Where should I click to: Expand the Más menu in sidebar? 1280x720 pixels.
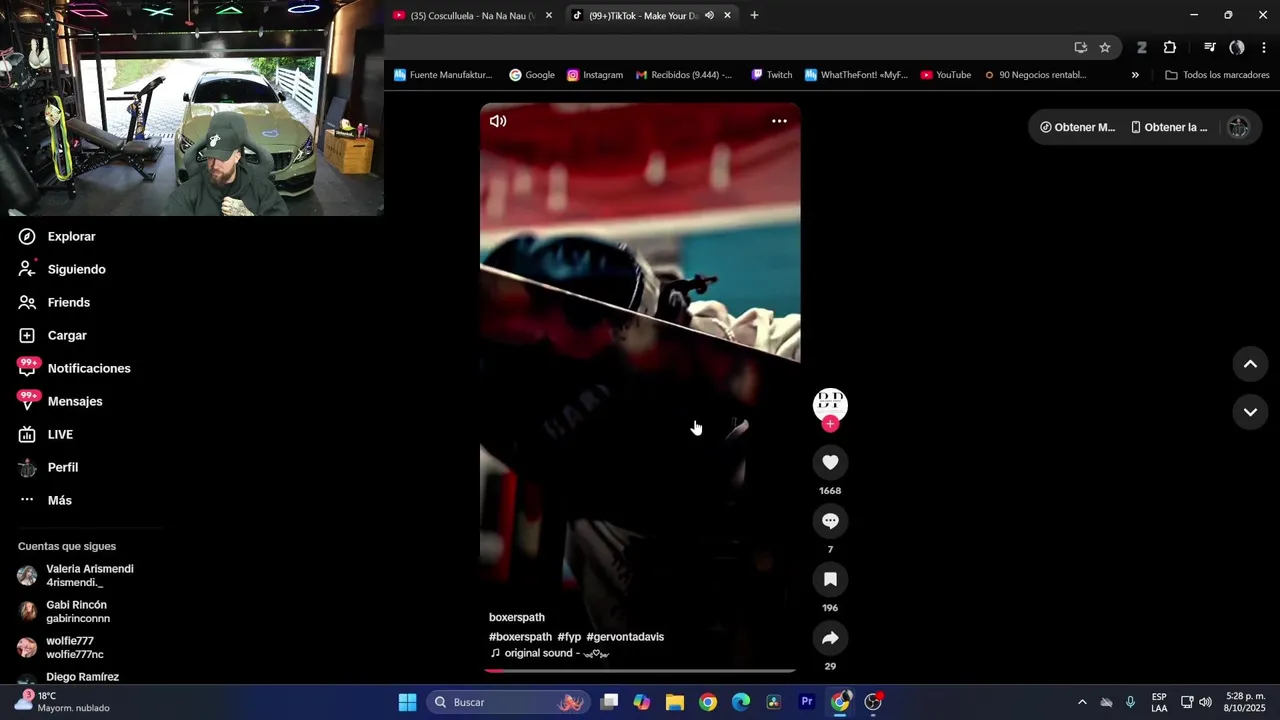(x=46, y=501)
